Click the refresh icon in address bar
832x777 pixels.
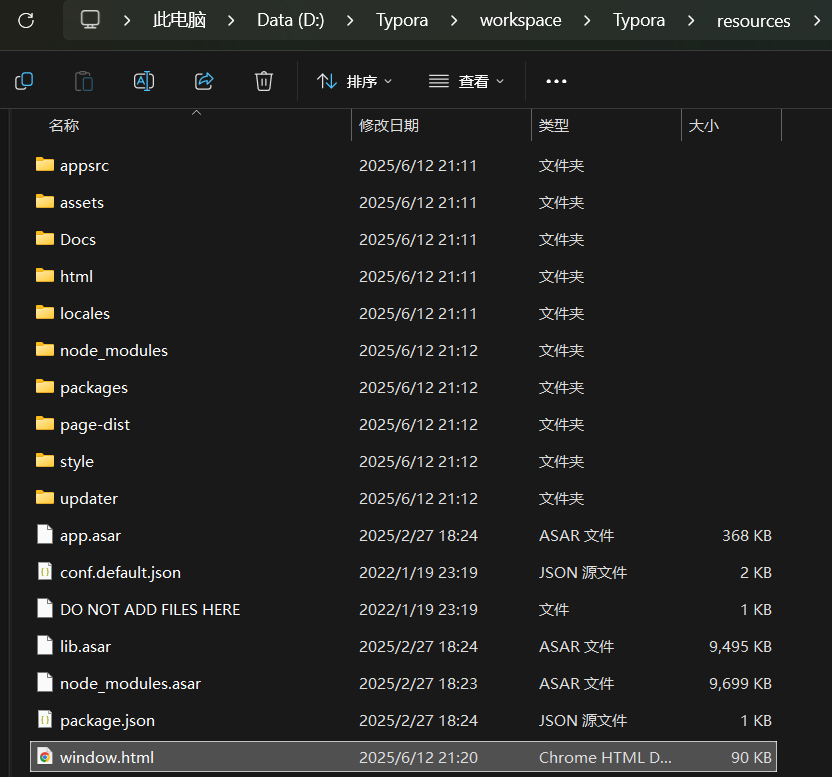[26, 21]
